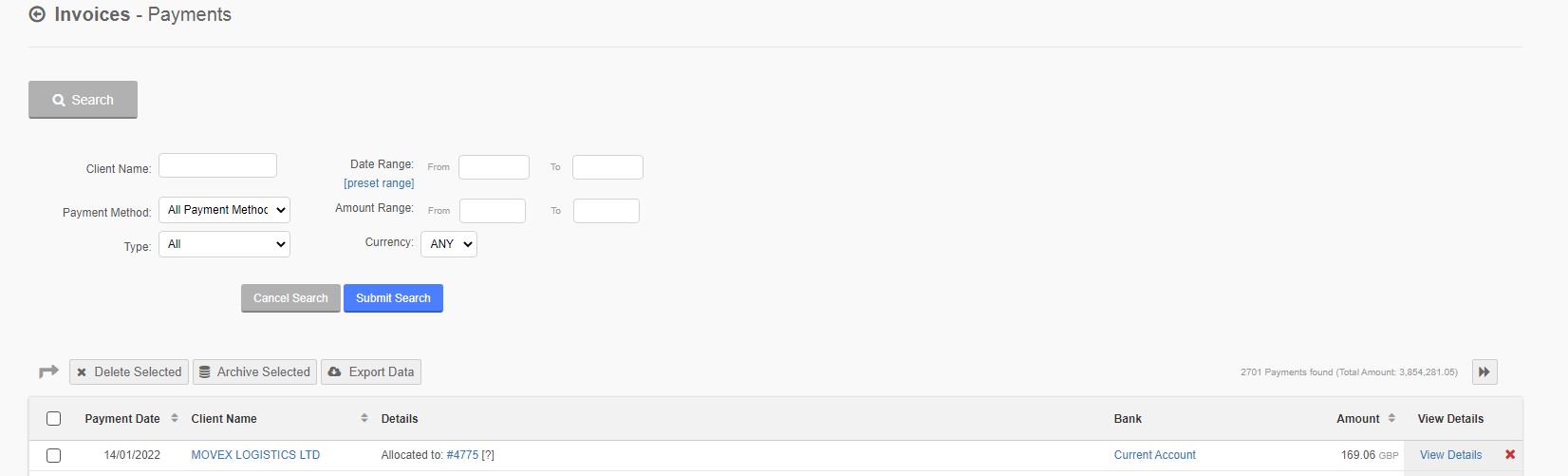Screen dimensions: 1568x476
Task: Open the Payment Method dropdown
Action: [x=224, y=210]
